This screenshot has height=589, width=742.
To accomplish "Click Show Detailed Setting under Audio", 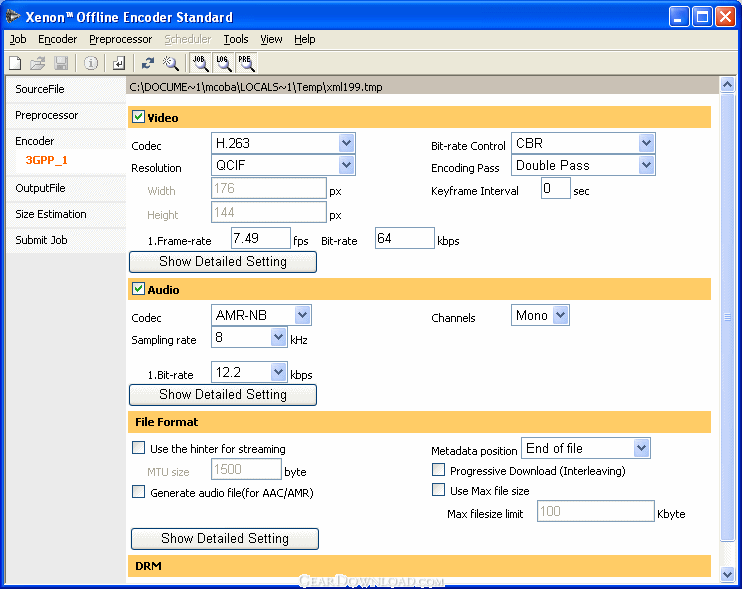I will coord(223,395).
